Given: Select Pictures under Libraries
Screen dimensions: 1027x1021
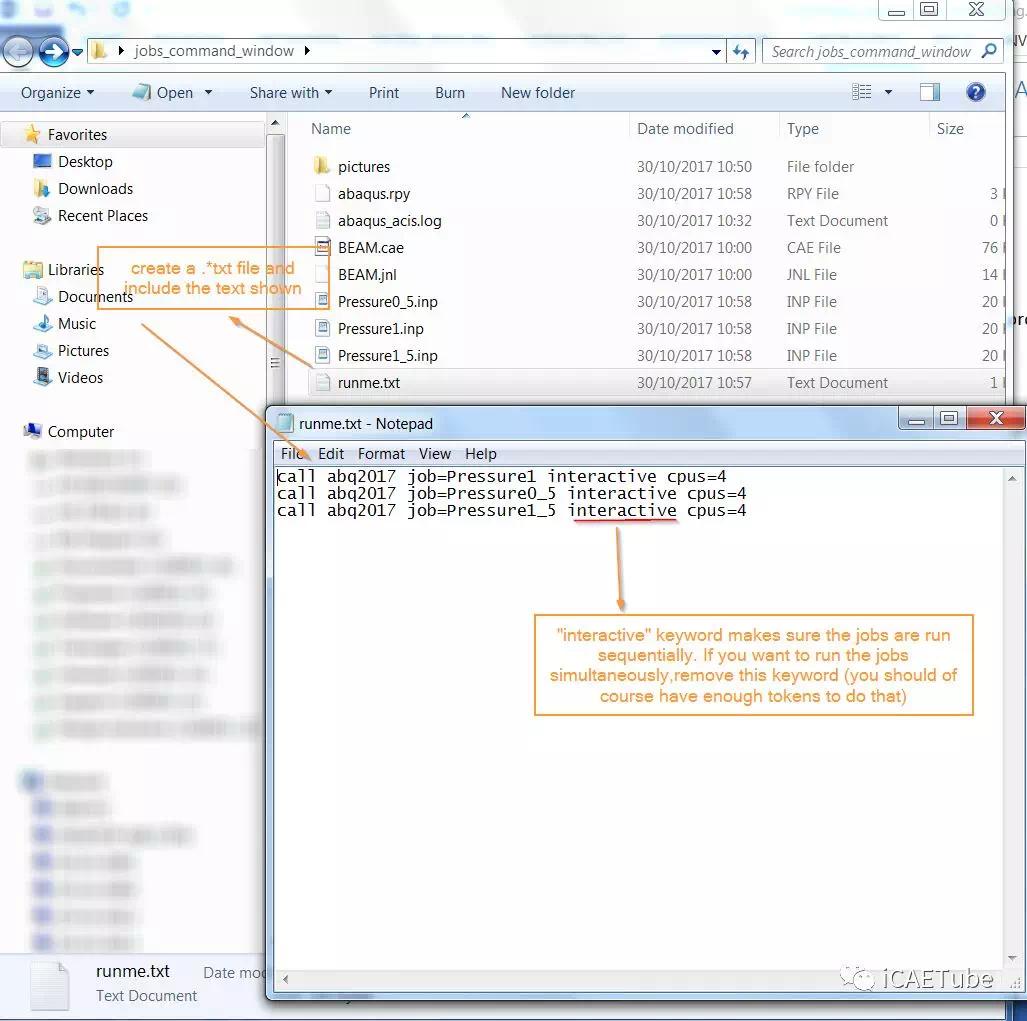Looking at the screenshot, I should [x=83, y=350].
